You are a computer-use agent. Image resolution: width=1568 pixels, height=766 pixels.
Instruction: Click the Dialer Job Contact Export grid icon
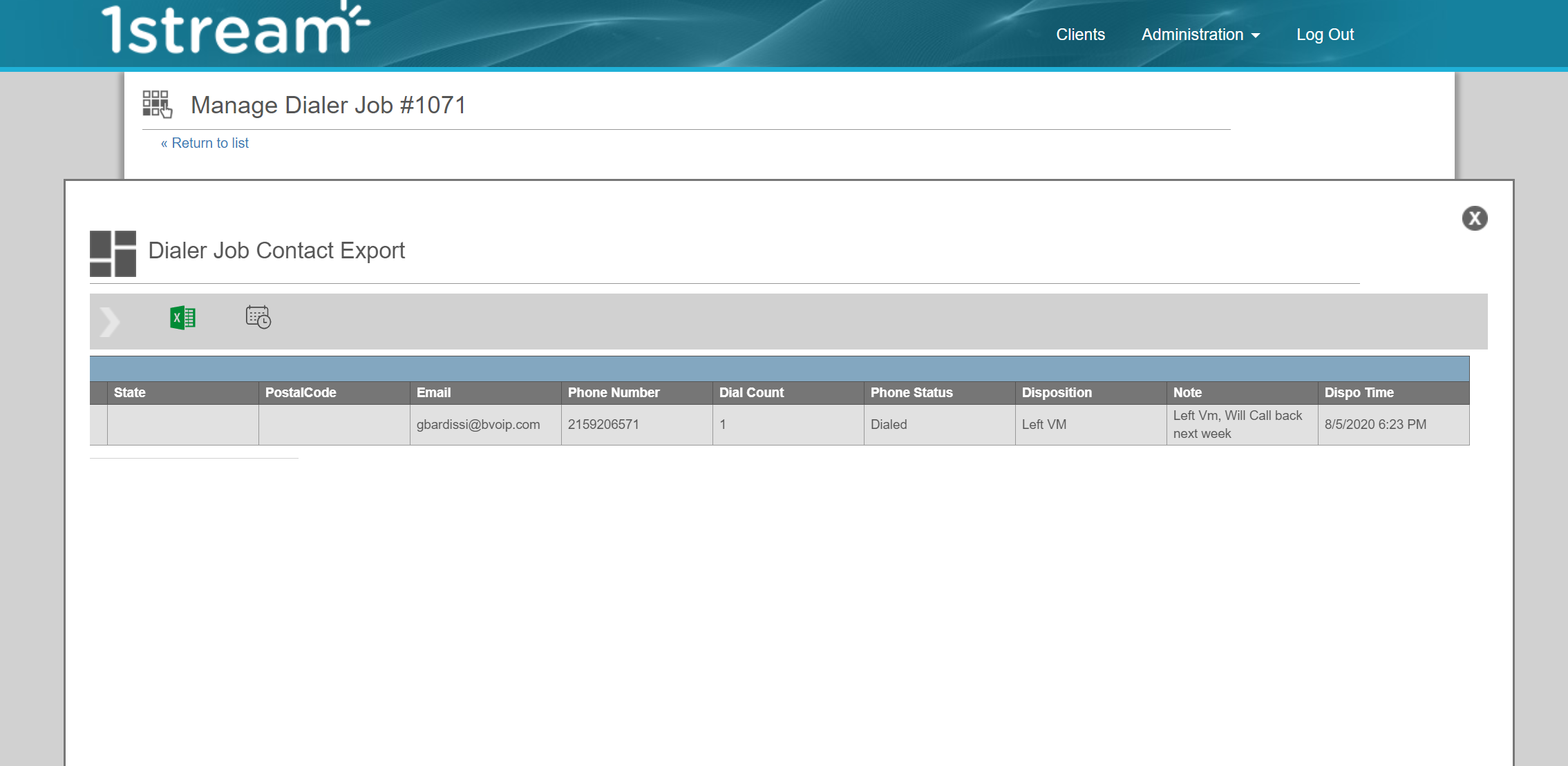click(113, 253)
